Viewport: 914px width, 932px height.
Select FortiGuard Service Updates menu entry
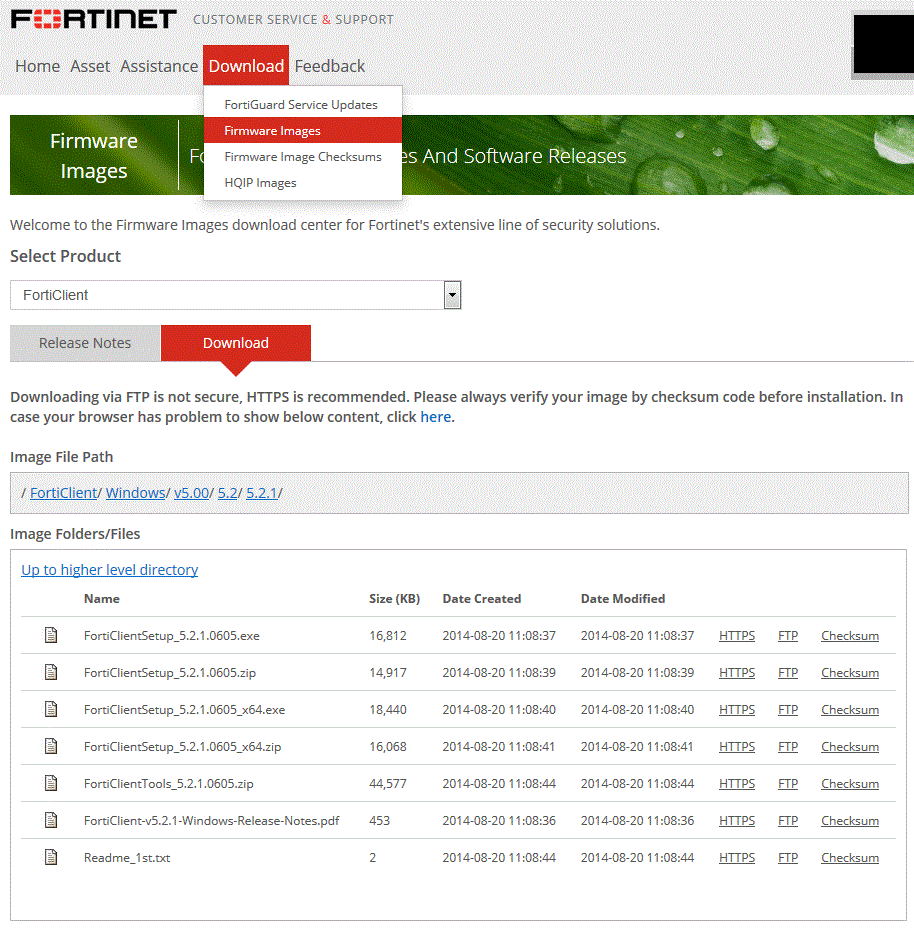pos(302,104)
